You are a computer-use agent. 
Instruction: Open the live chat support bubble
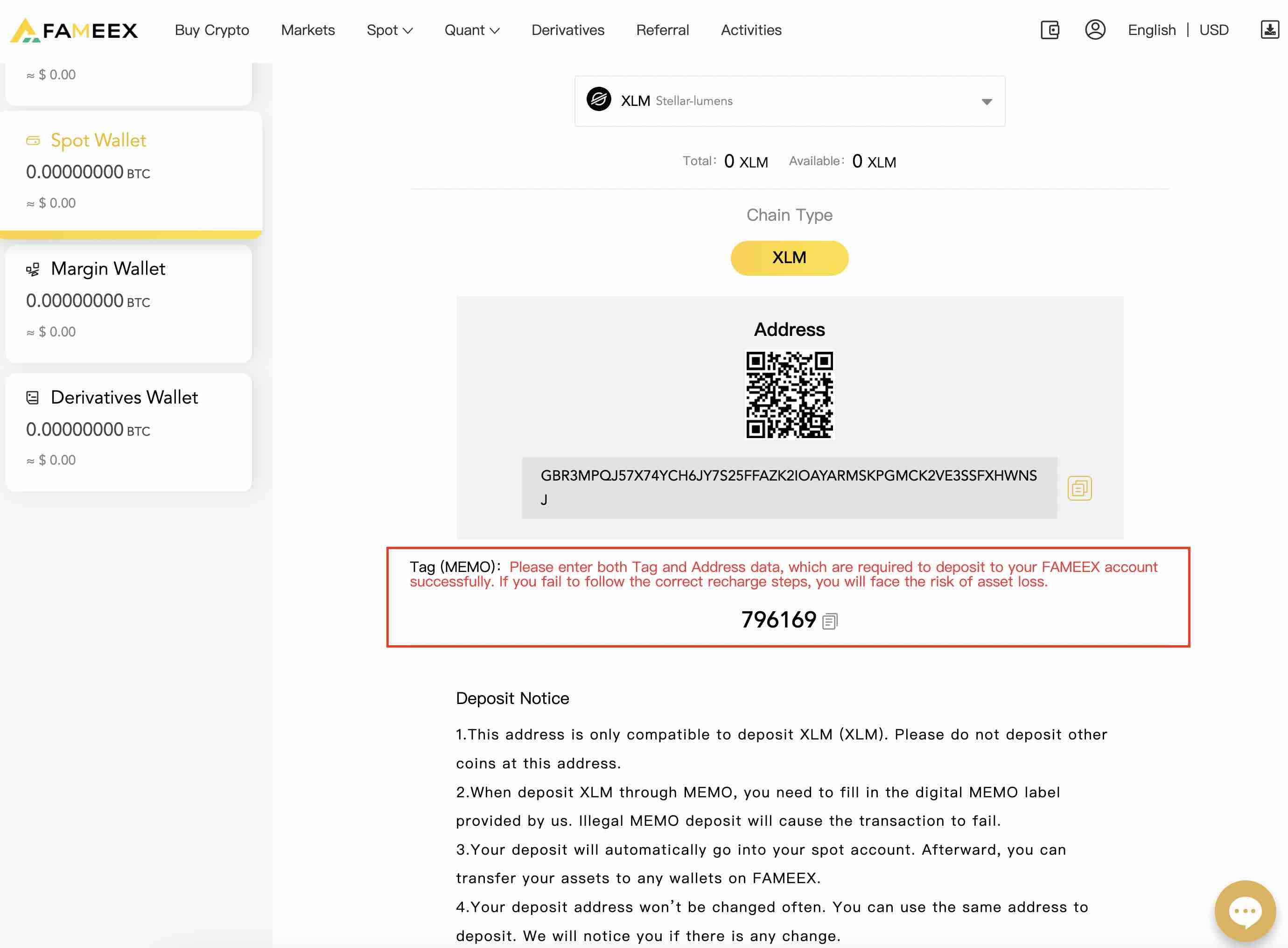click(x=1245, y=911)
